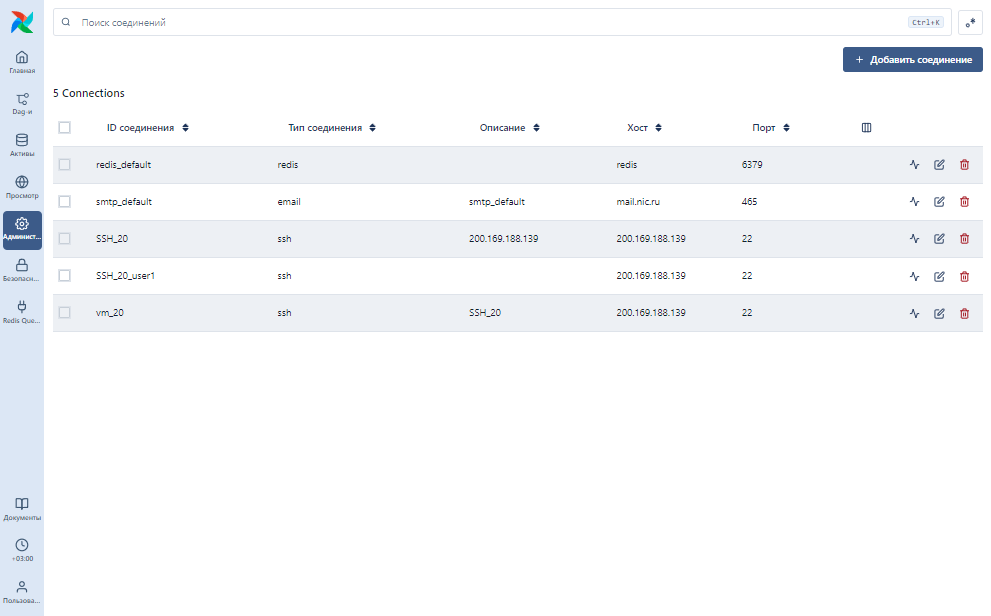Image resolution: width=991 pixels, height=616 pixels.
Task: Select the vm_20 row checkbox
Action: pyautogui.click(x=64, y=312)
